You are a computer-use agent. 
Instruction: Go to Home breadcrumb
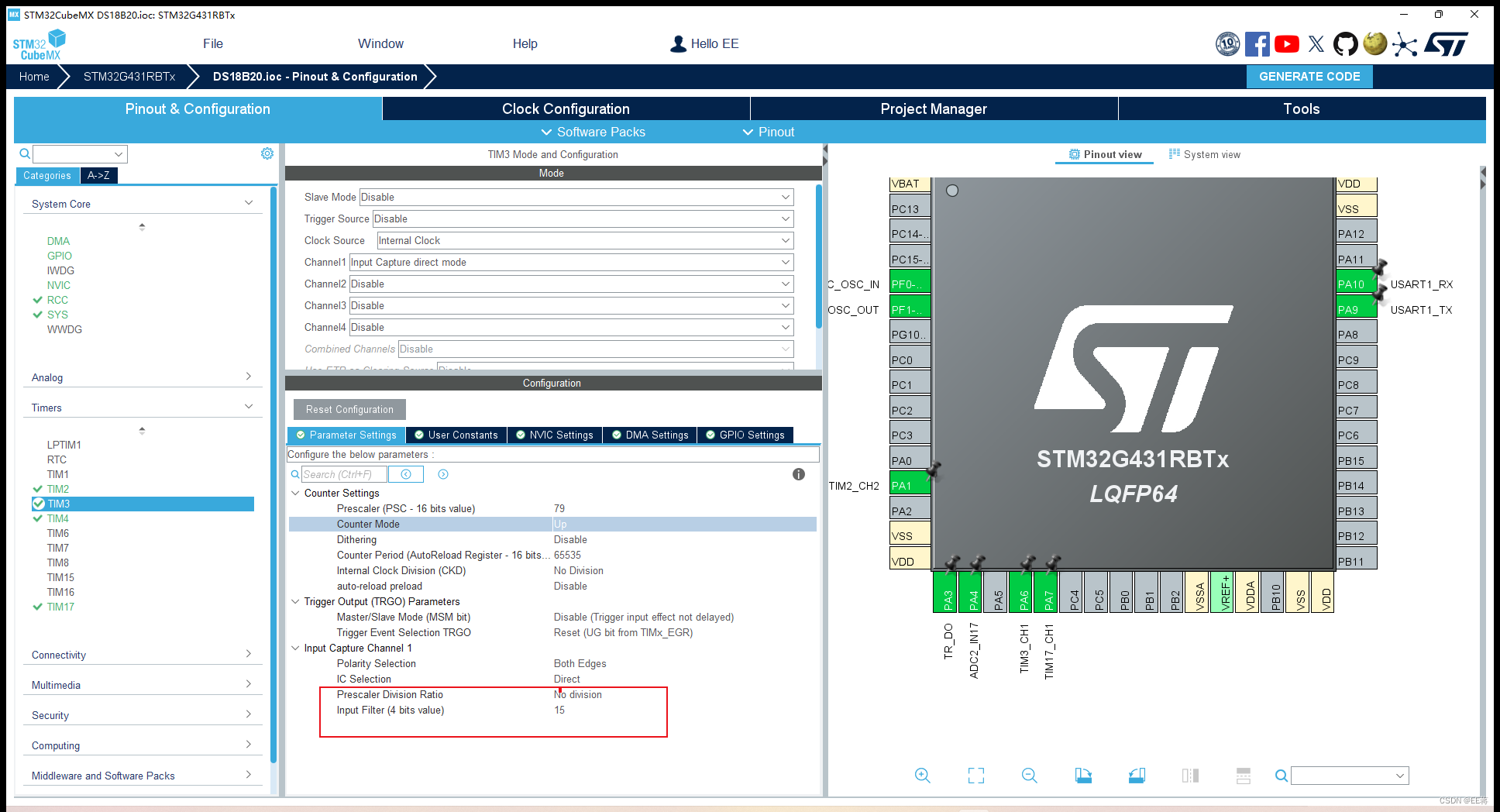click(34, 77)
